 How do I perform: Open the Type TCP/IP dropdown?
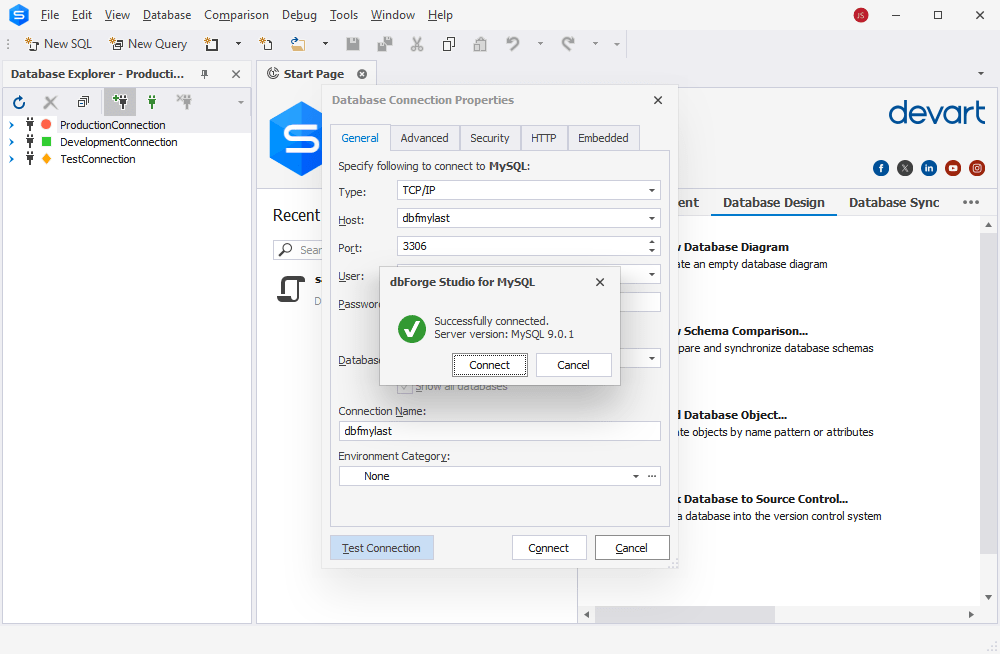(651, 190)
